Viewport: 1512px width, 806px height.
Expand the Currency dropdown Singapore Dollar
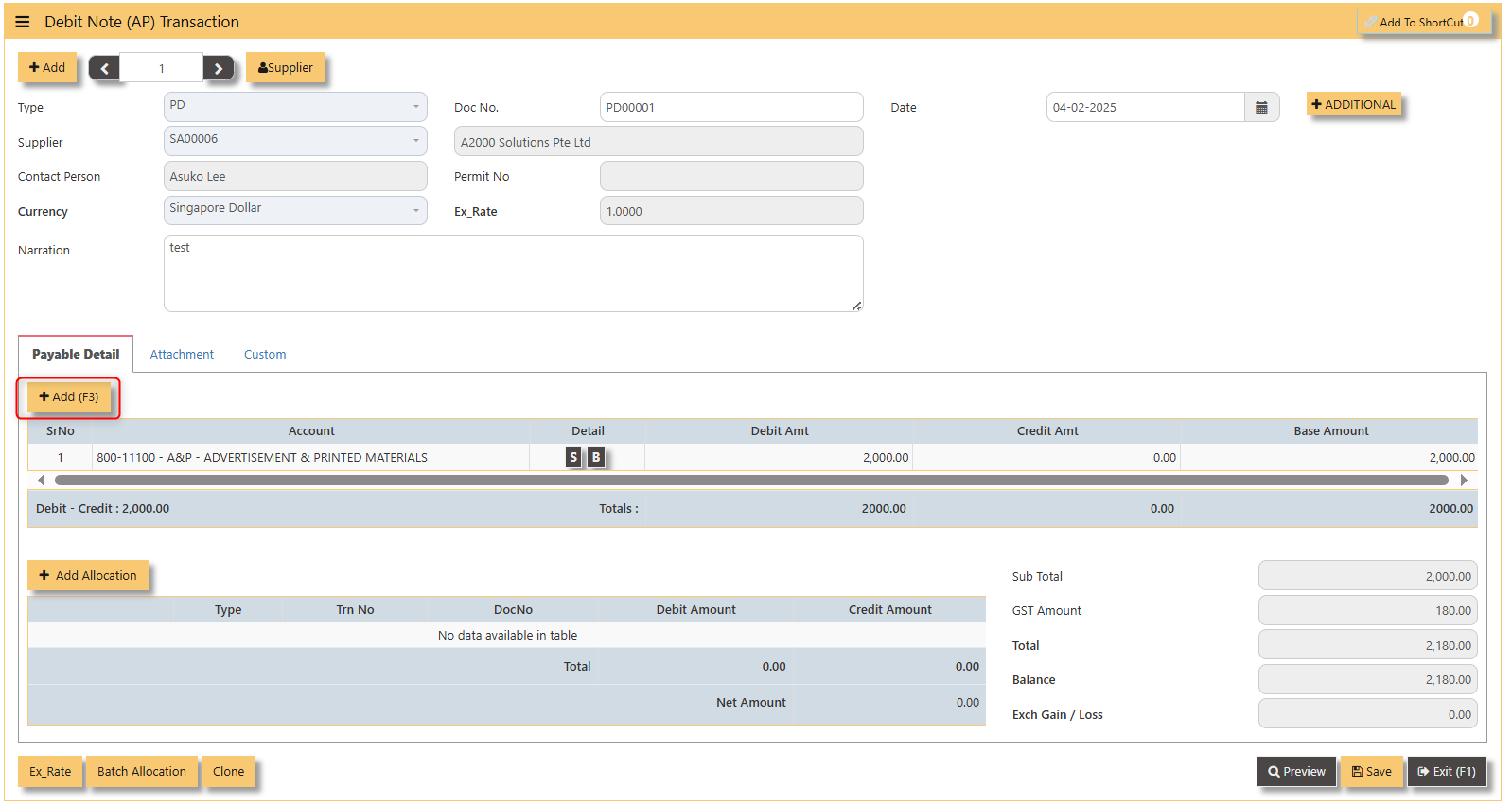(x=295, y=210)
